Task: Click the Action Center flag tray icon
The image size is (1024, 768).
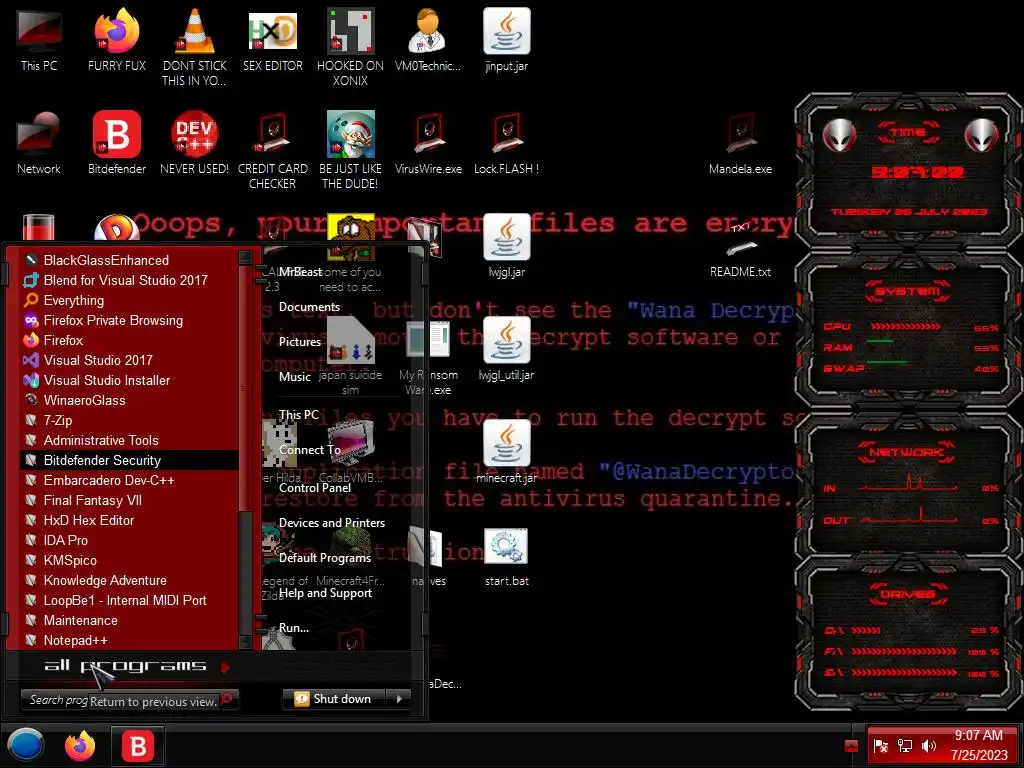Action: [x=880, y=746]
